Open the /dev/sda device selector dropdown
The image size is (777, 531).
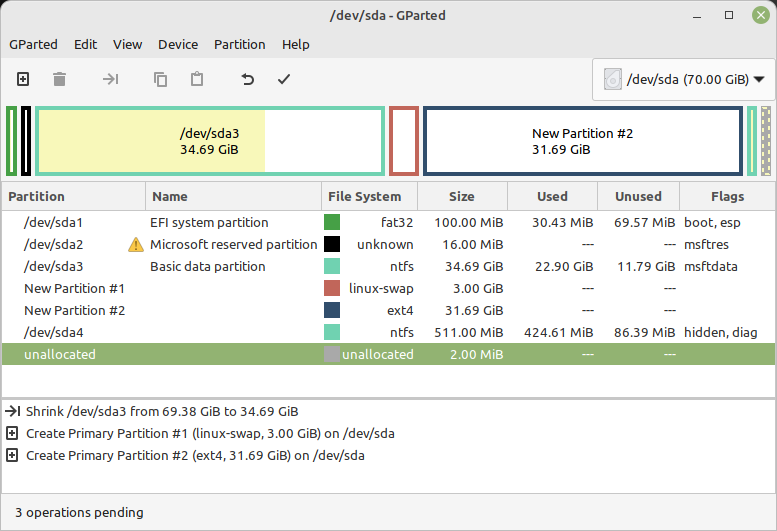click(x=683, y=80)
